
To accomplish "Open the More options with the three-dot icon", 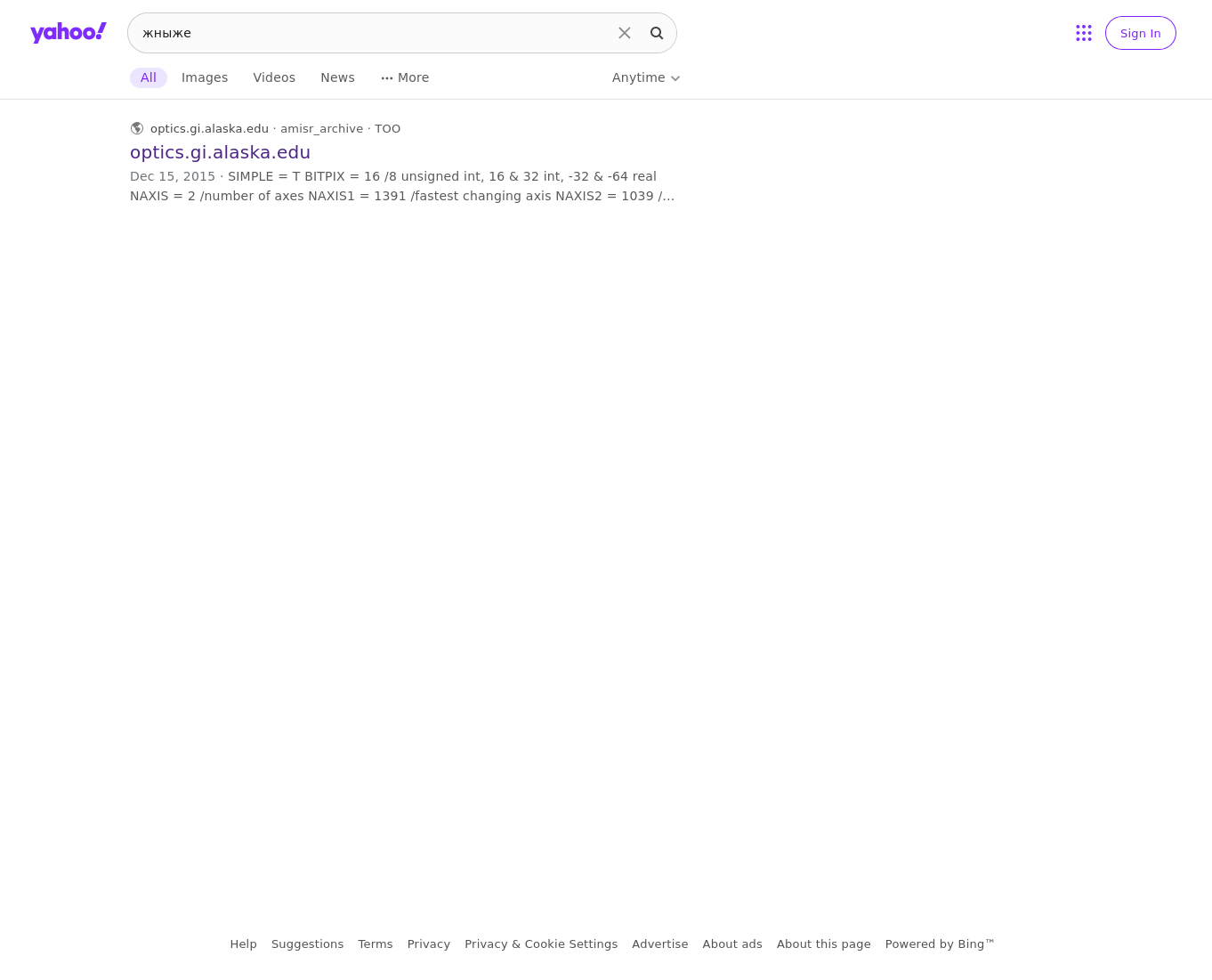I will pyautogui.click(x=405, y=77).
